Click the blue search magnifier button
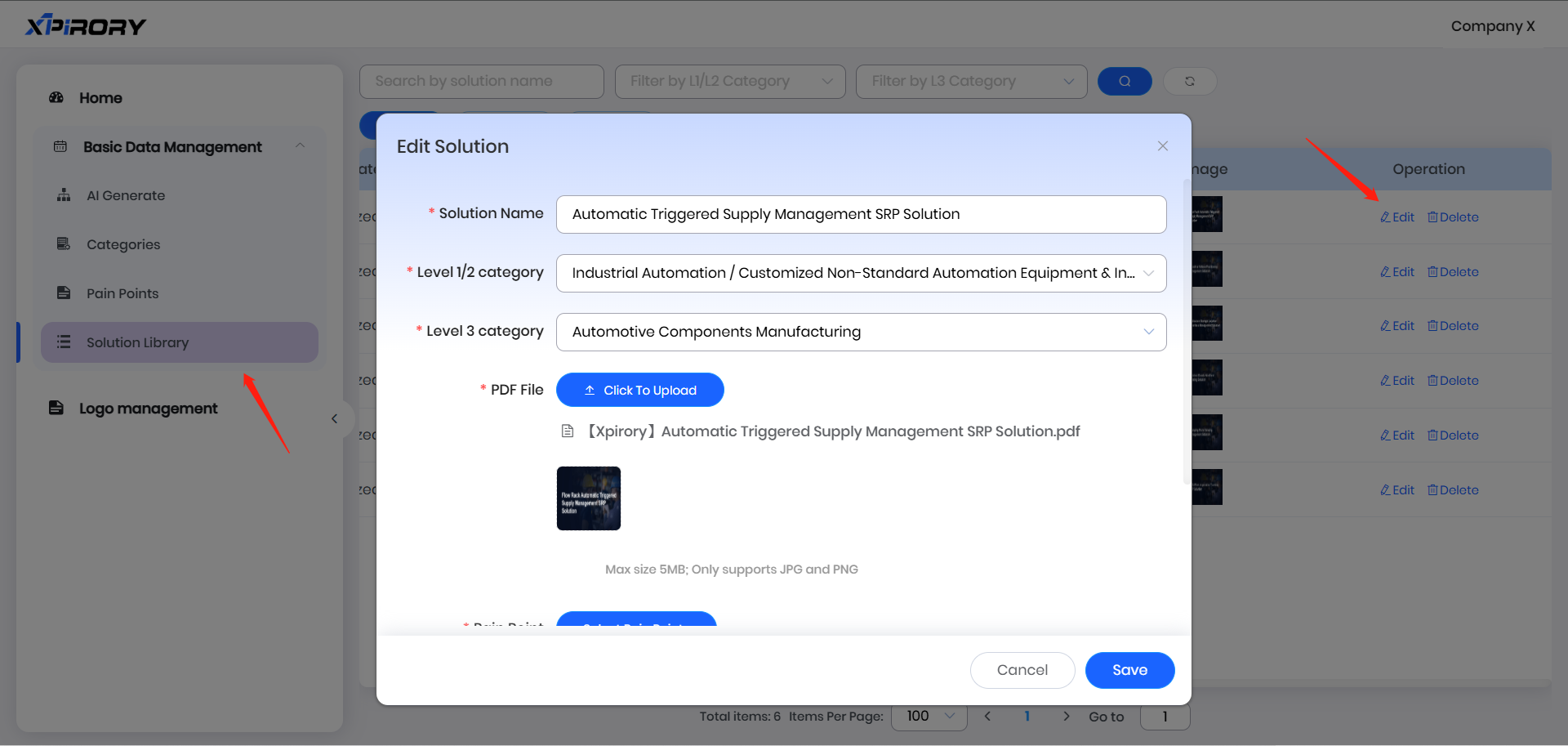This screenshot has height=746, width=1568. pos(1125,81)
